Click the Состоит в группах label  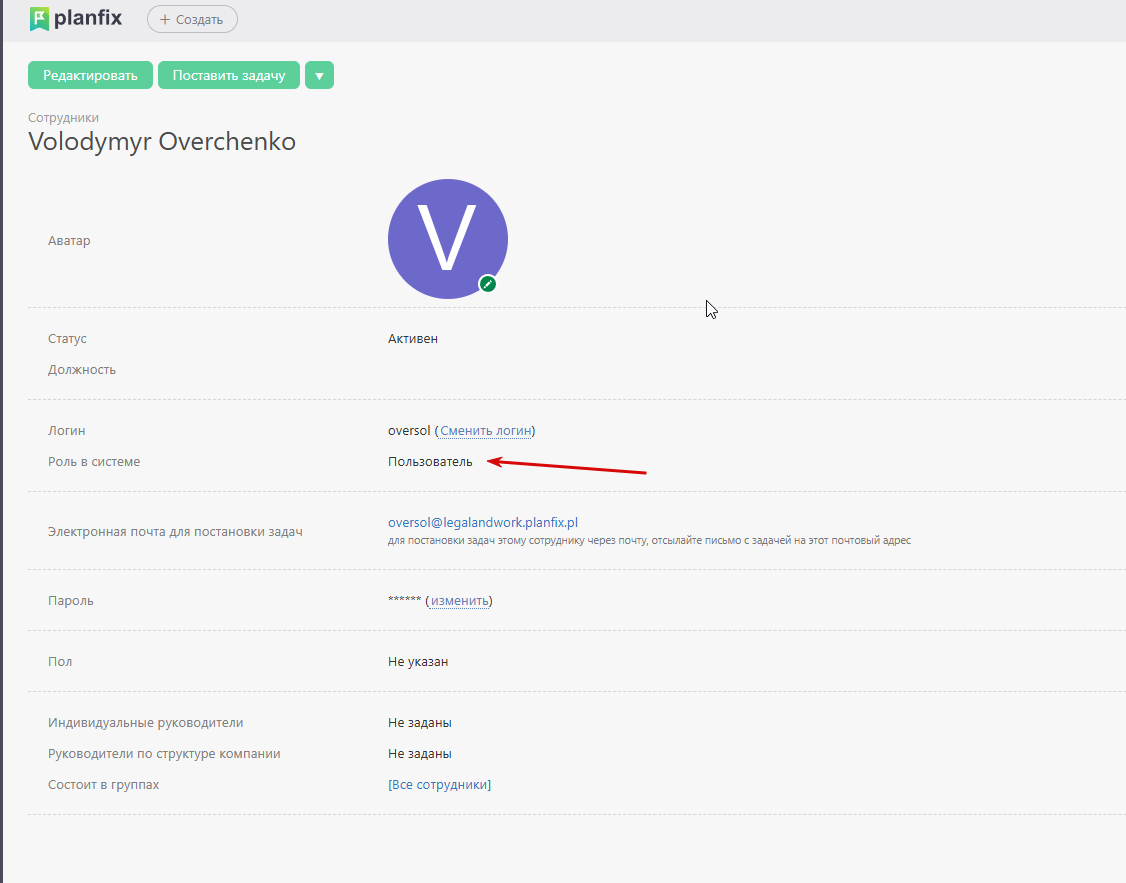coord(103,785)
